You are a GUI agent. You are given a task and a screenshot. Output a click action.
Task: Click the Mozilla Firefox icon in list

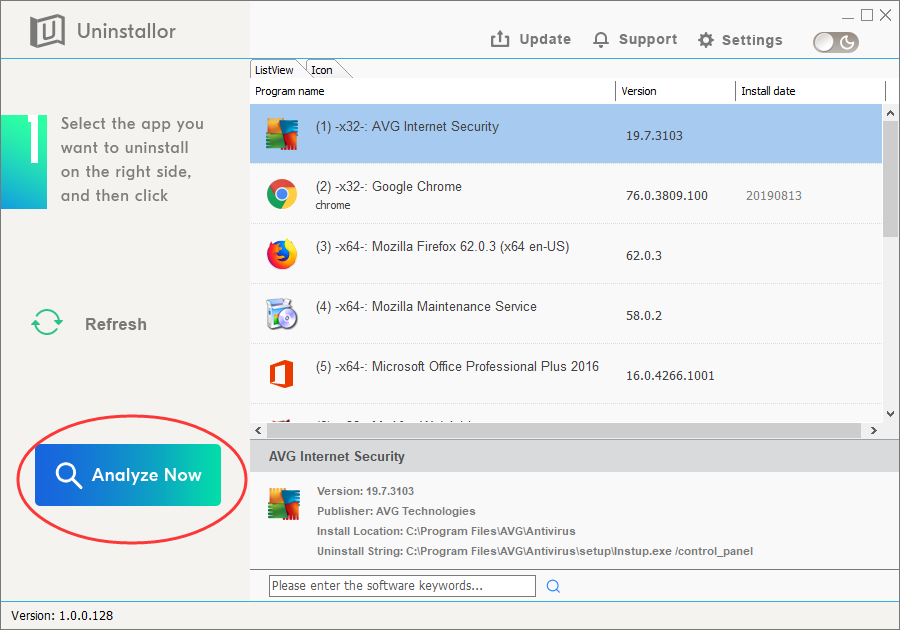(282, 254)
